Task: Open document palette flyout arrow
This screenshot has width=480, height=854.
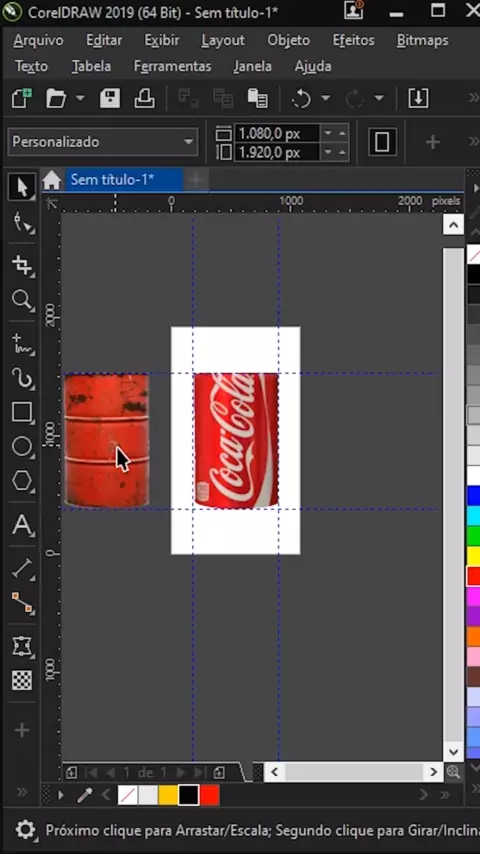Action: pos(61,796)
